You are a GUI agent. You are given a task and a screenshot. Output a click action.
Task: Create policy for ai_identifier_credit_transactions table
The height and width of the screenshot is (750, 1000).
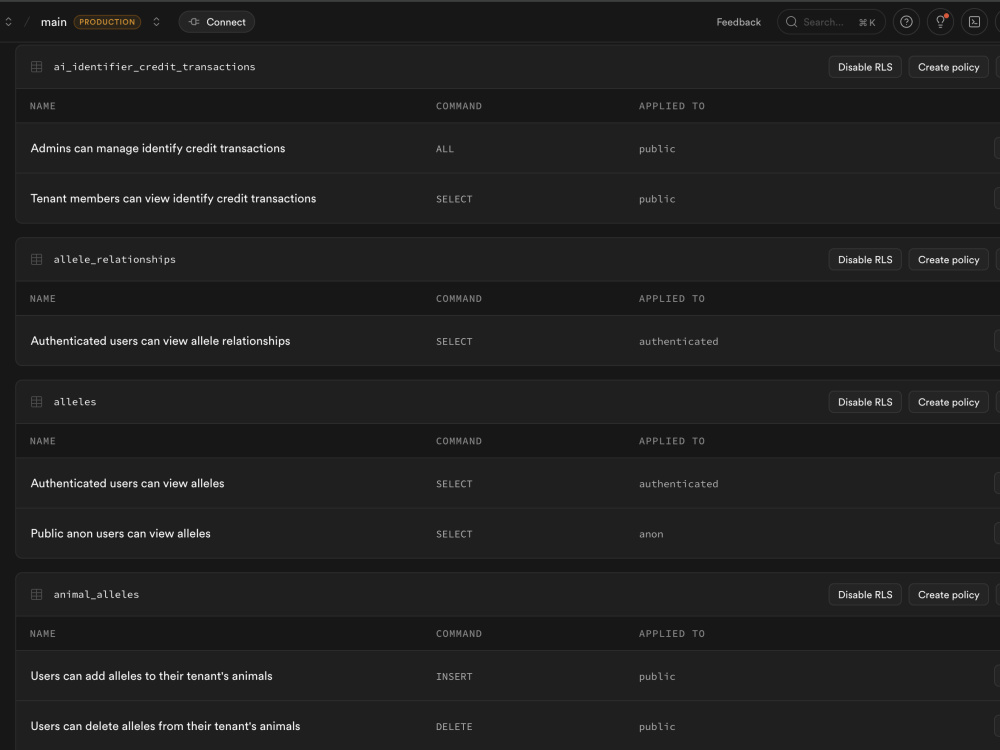point(948,67)
